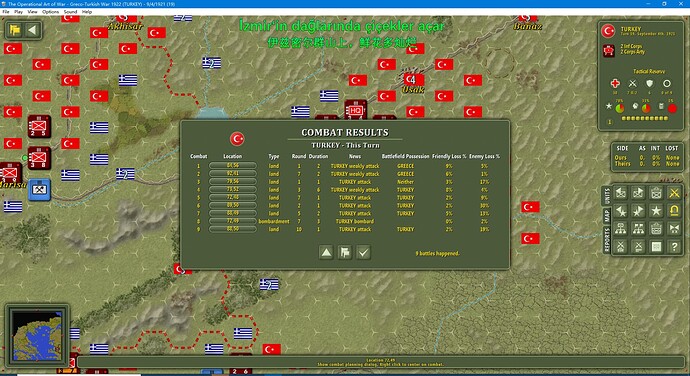
Task: Confirm combat results with checkmark button
Action: tap(363, 252)
